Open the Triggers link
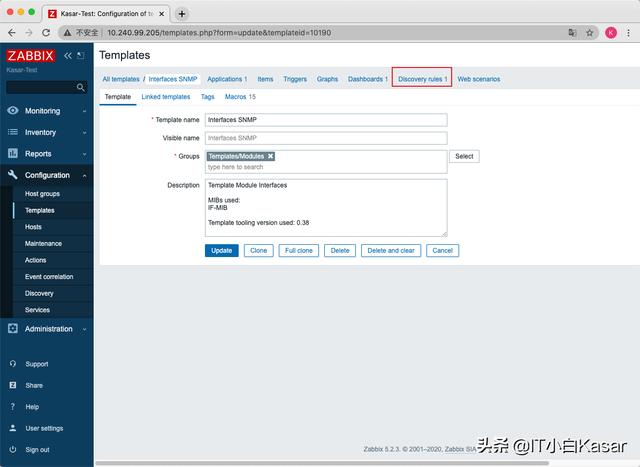The image size is (640, 467). click(295, 79)
